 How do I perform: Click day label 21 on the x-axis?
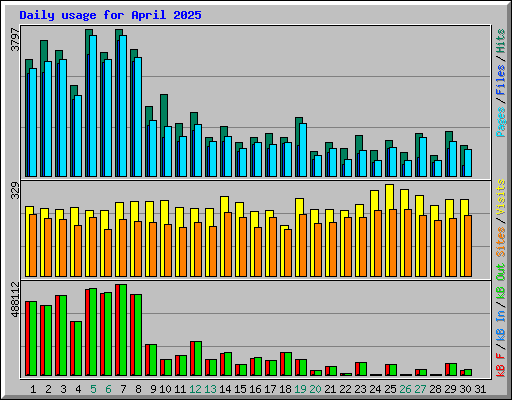pos(330,389)
